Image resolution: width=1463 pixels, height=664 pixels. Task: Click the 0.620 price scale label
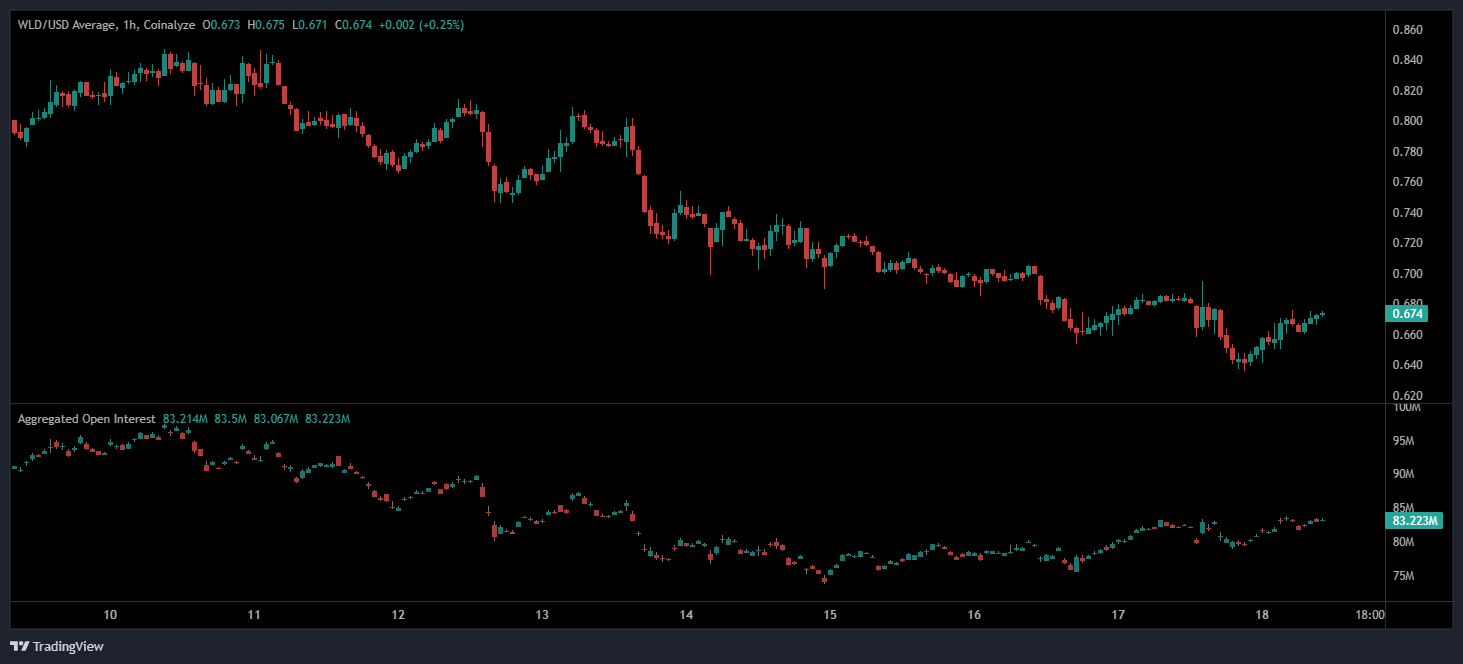(1408, 395)
